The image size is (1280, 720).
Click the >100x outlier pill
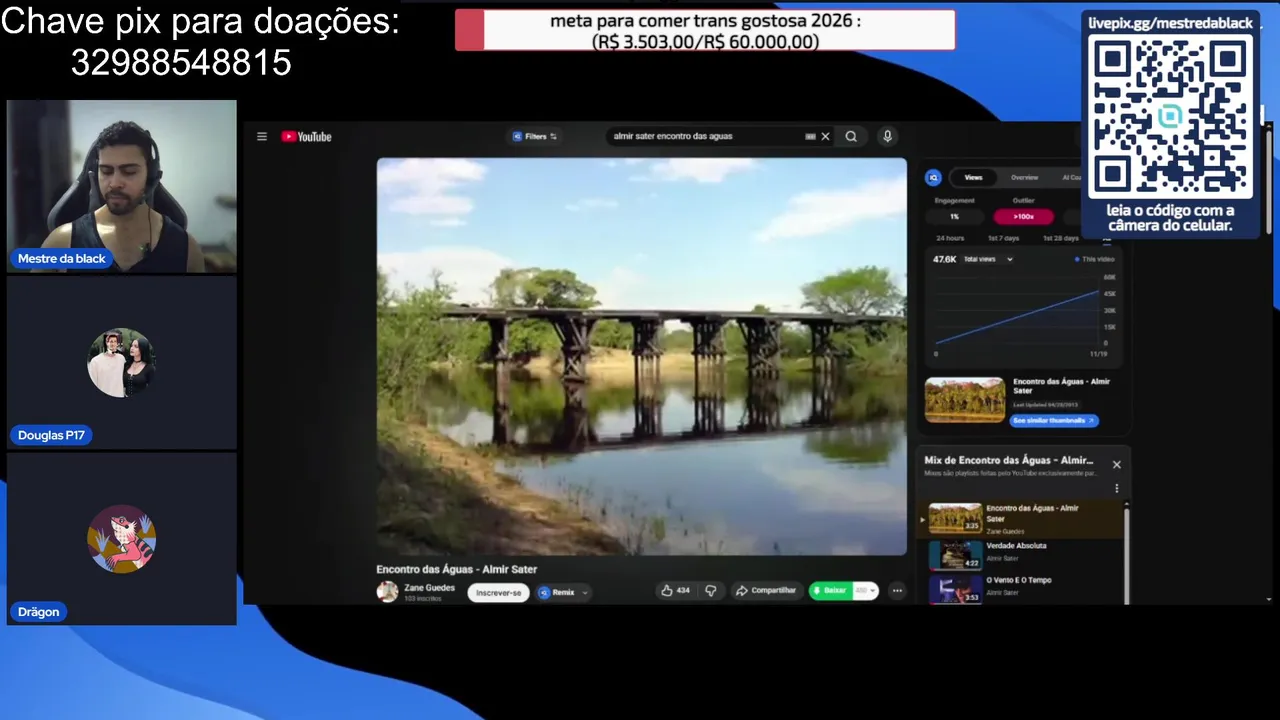[x=1023, y=217]
